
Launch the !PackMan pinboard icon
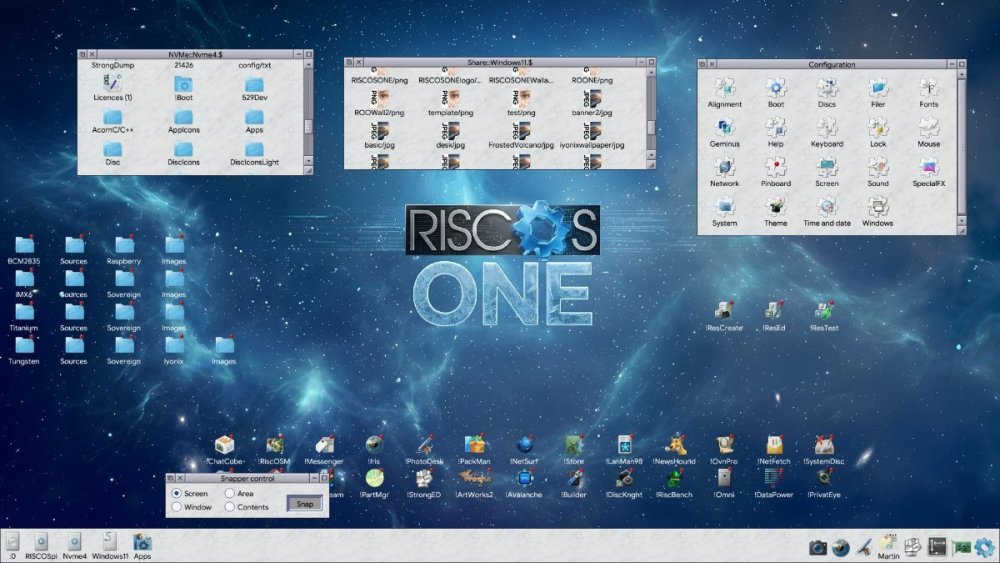474,449
